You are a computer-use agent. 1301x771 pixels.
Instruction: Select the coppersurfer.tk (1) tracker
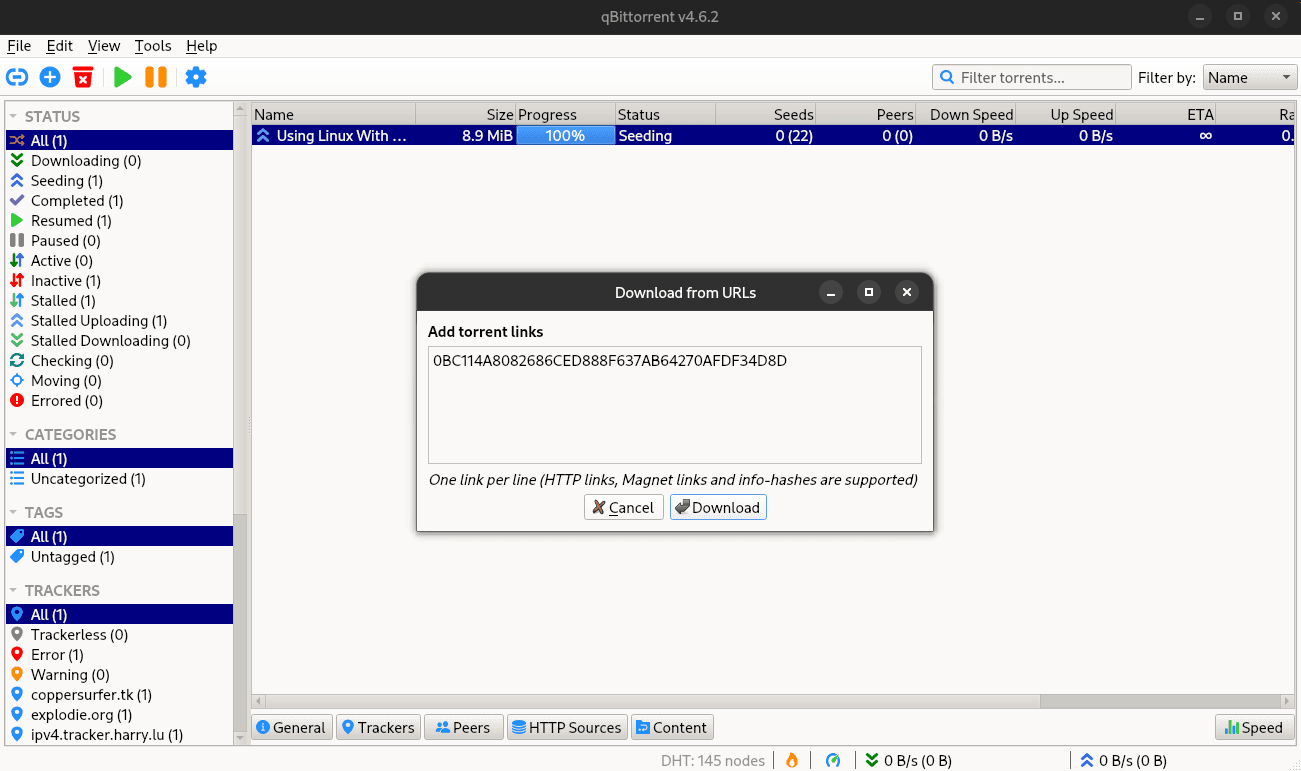pyautogui.click(x=119, y=695)
